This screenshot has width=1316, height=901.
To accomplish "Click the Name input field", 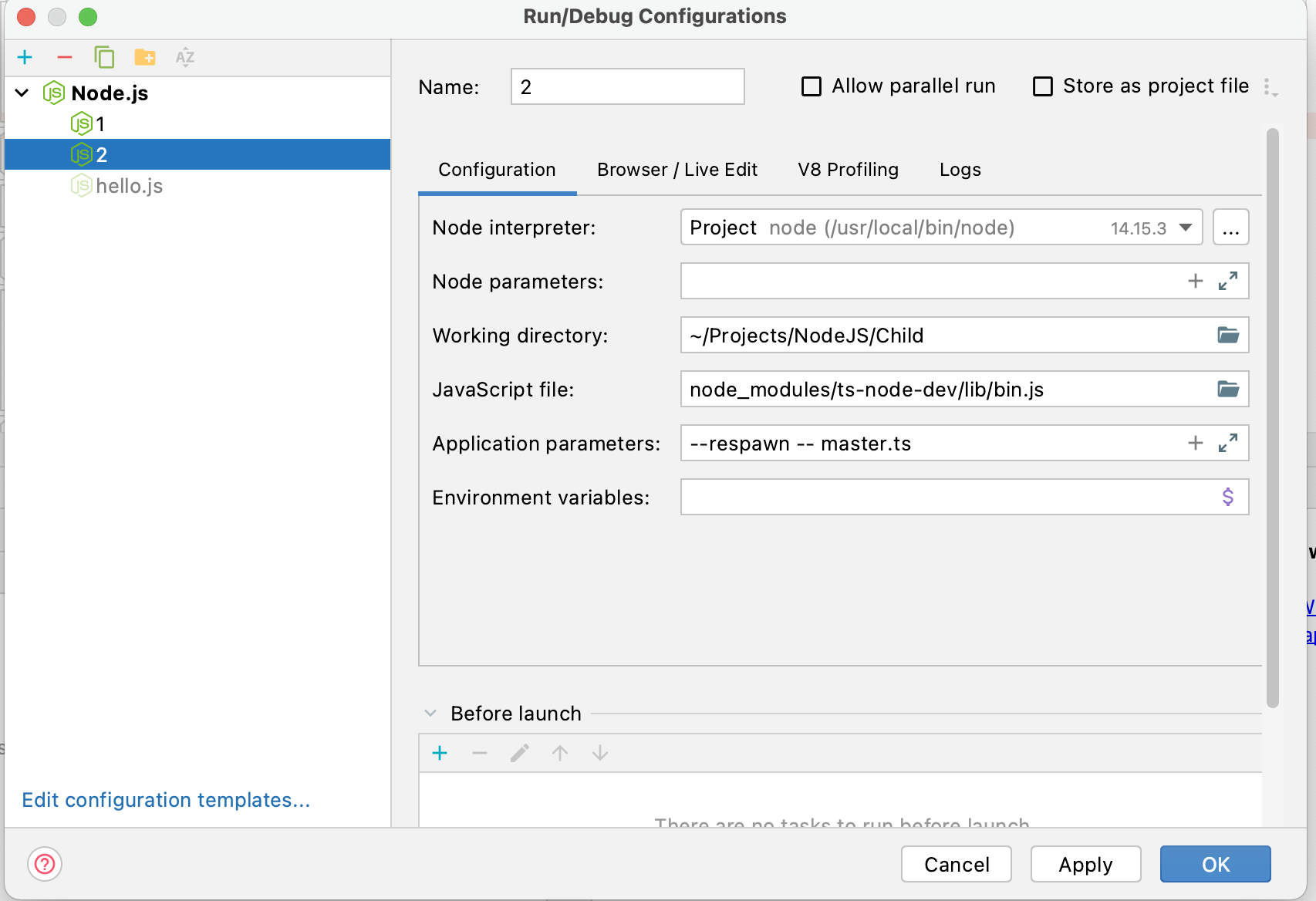I will tap(627, 86).
